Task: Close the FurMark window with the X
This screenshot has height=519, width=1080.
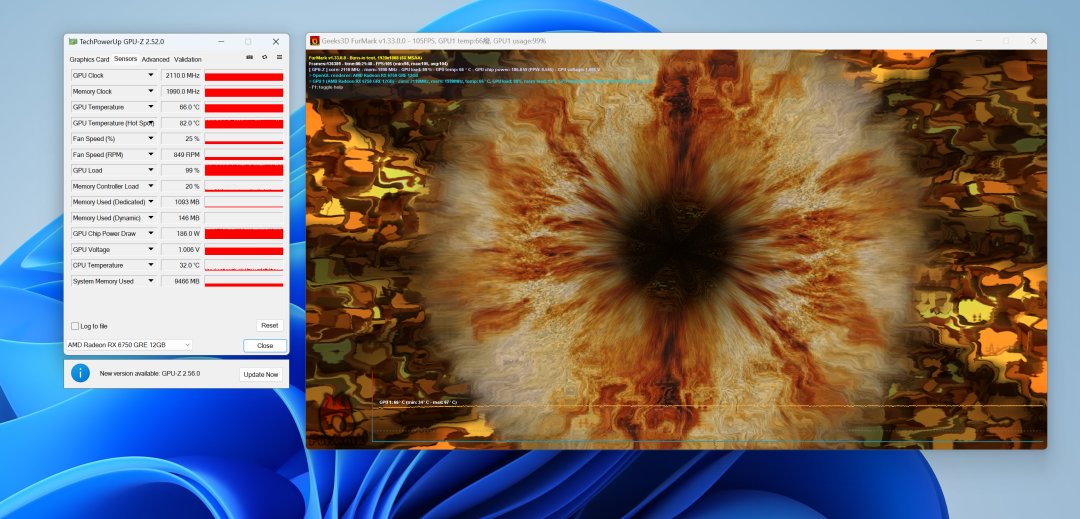Action: point(1033,41)
